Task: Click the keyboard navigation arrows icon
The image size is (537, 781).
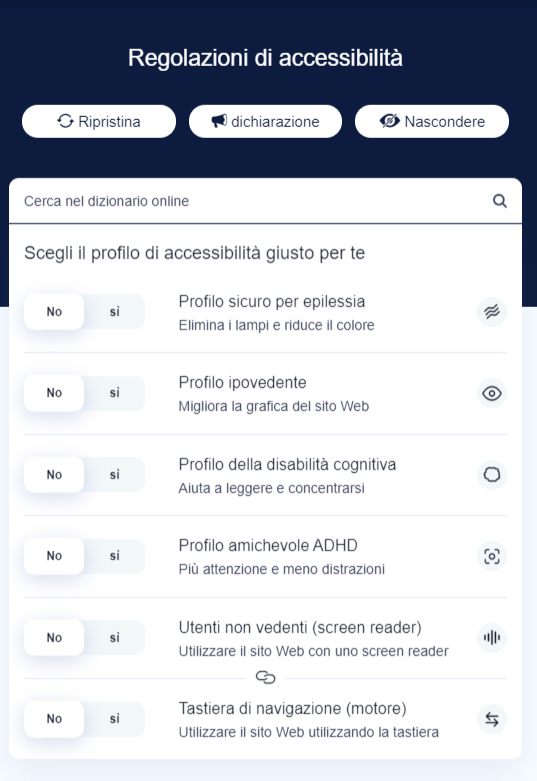Action: (492, 719)
